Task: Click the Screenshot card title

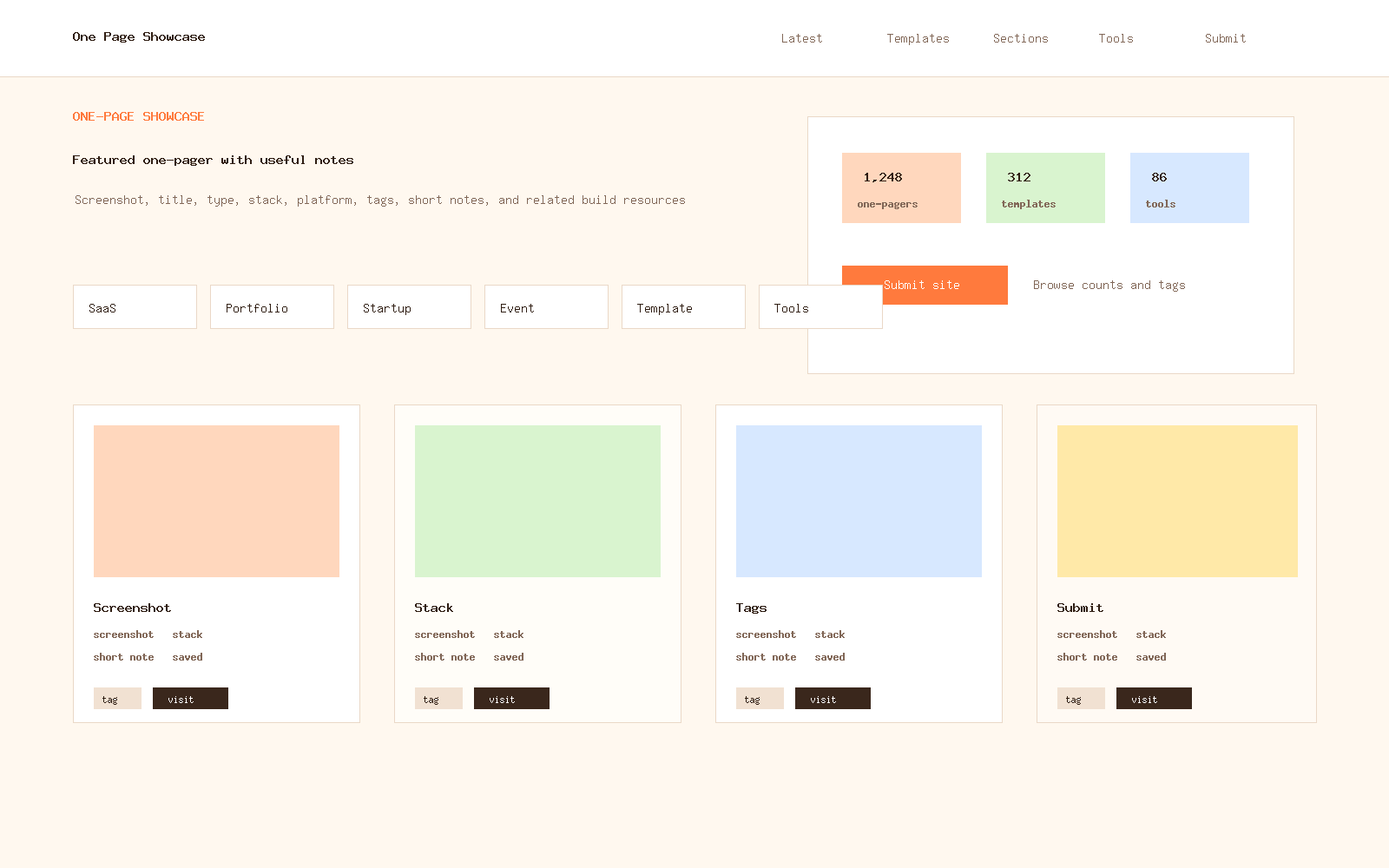Action: tap(132, 608)
